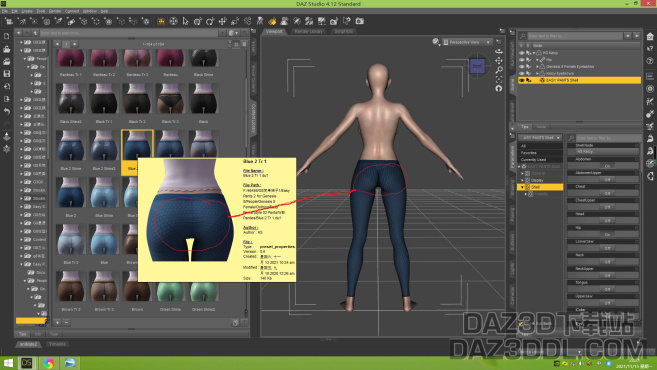
Task: Click the viewport zoom magnifier control
Action: (499, 70)
